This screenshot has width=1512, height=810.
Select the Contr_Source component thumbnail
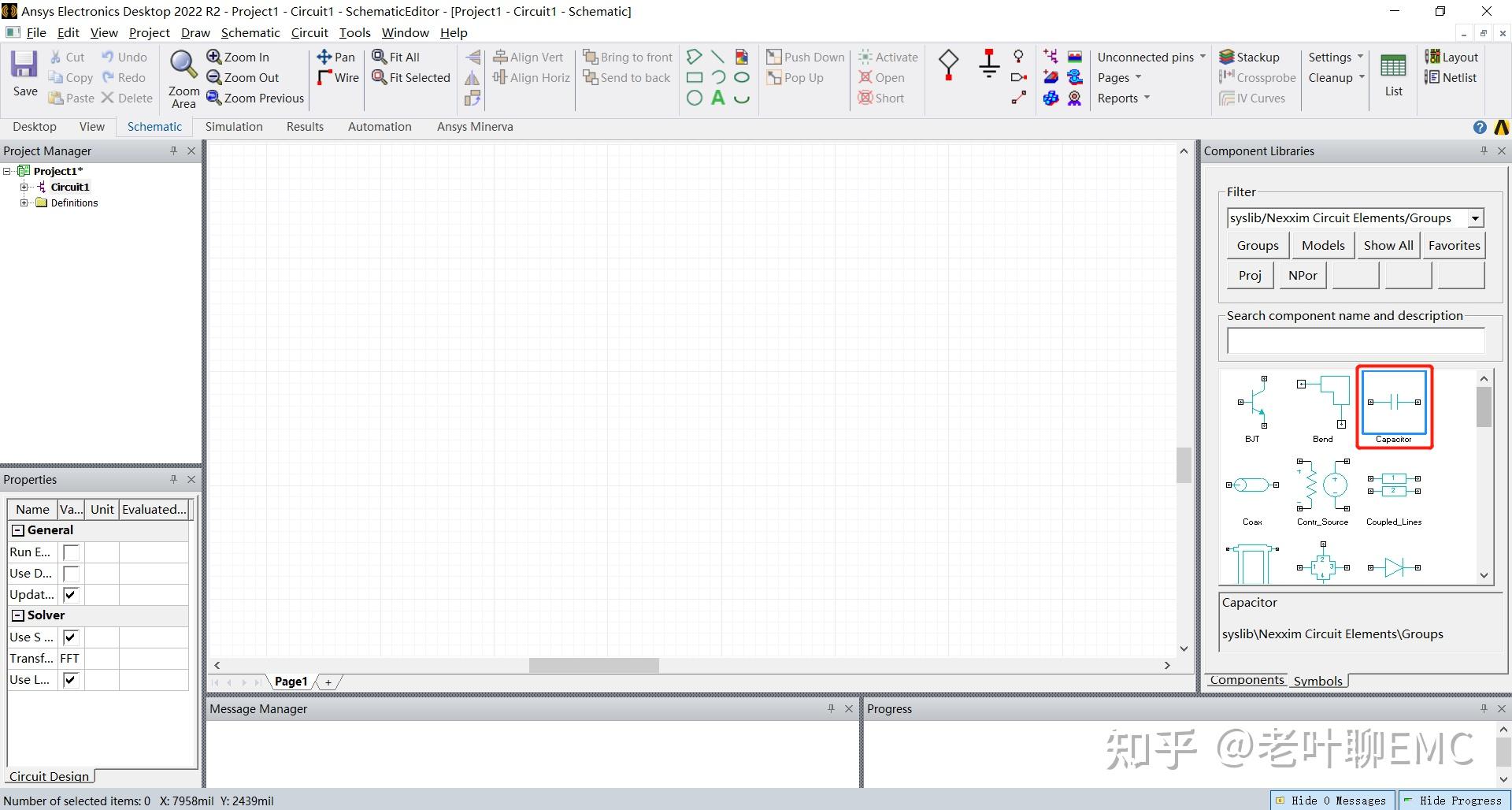[x=1323, y=492]
